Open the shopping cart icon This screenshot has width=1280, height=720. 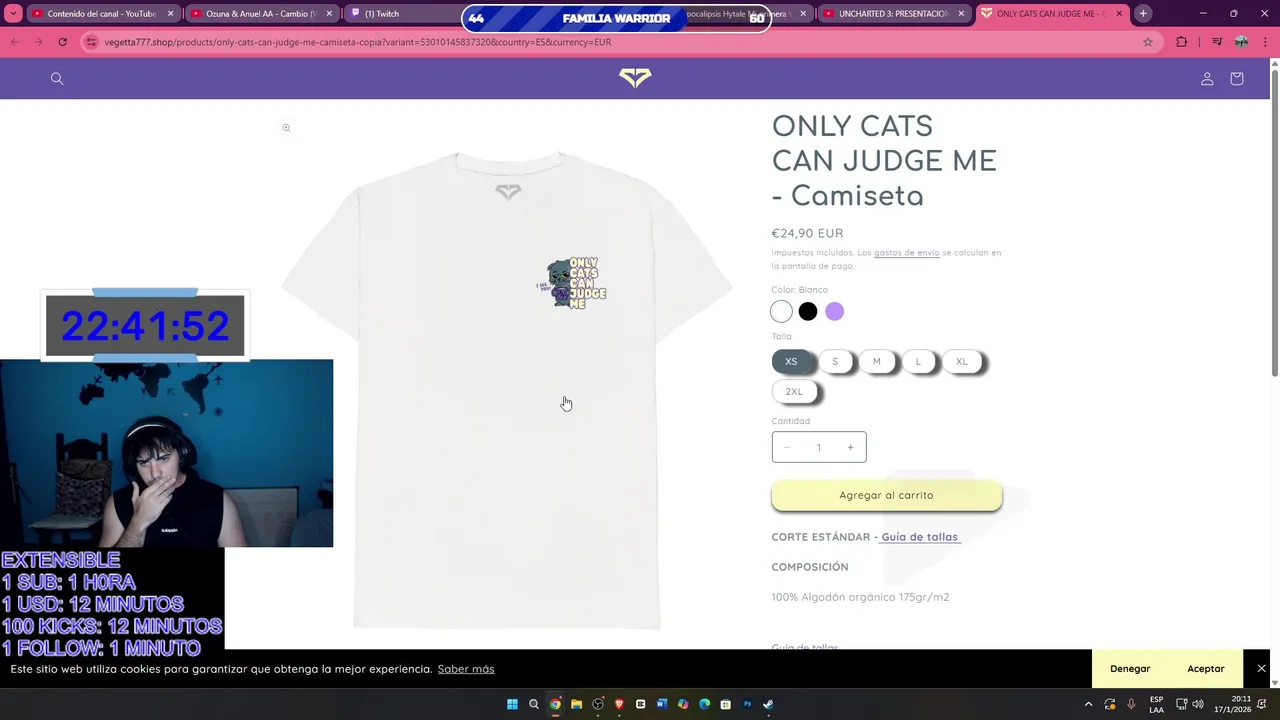tap(1237, 79)
